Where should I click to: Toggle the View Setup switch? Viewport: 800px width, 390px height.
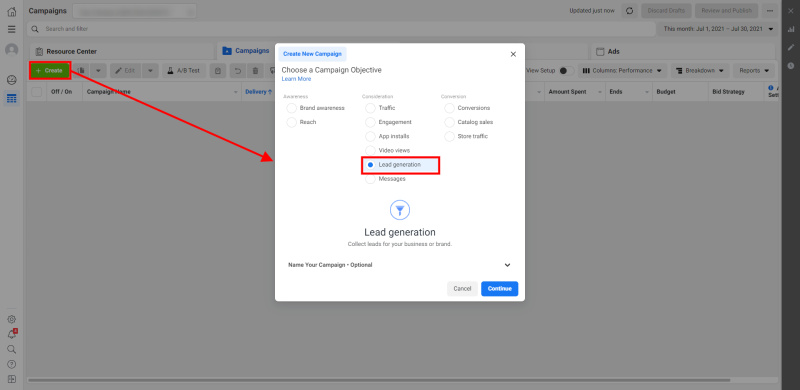point(566,70)
